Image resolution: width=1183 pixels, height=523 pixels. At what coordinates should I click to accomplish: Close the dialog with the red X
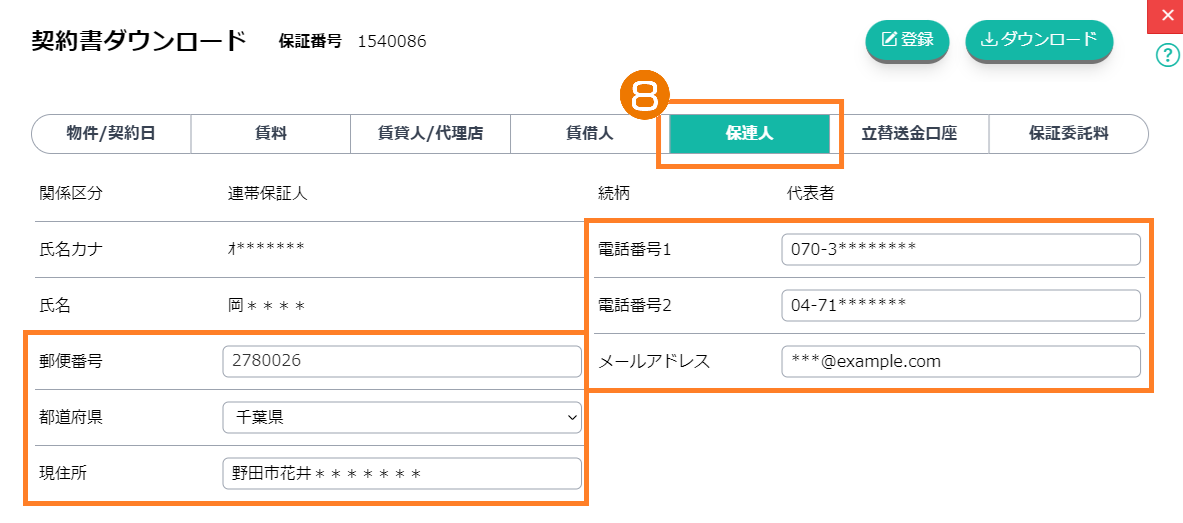click(1167, 16)
